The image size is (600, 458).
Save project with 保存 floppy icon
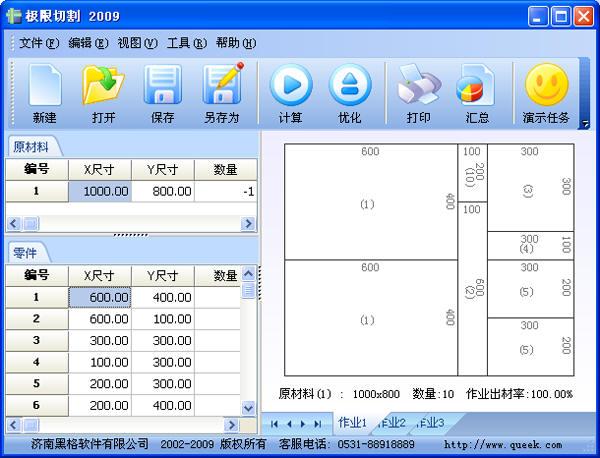click(162, 85)
